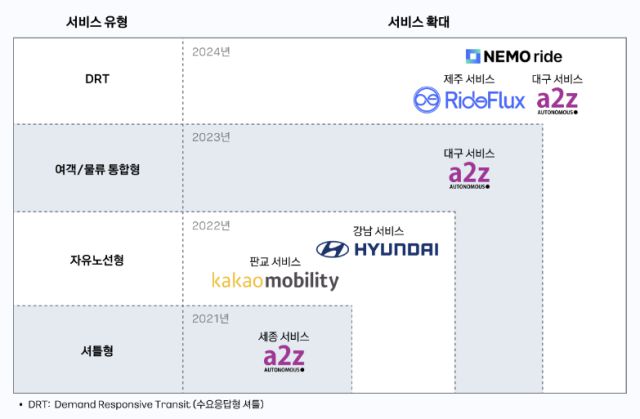Click the 자유노선형 row label
Image resolution: width=640 pixels, height=419 pixels.
[97, 259]
